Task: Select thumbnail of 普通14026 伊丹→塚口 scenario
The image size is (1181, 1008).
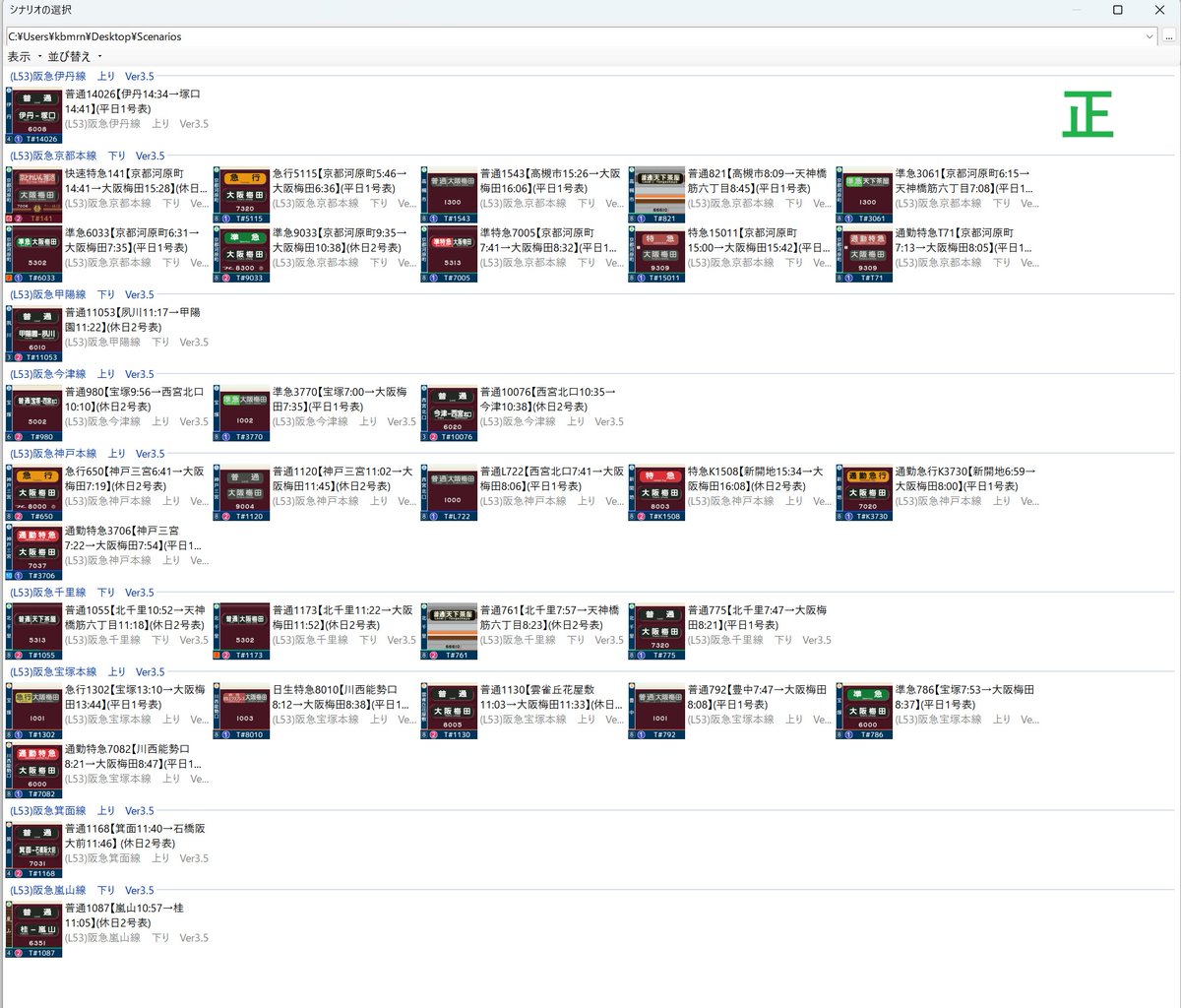Action: tap(34, 116)
